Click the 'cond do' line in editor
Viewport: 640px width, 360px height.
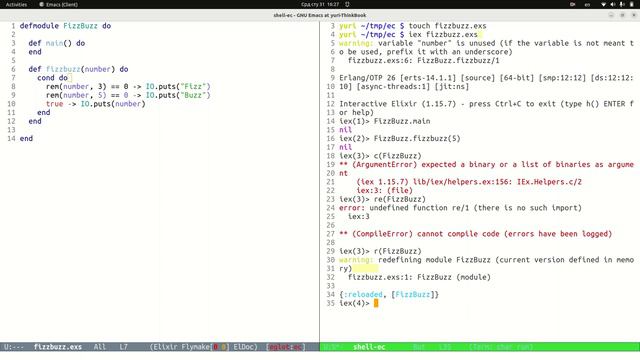52,78
